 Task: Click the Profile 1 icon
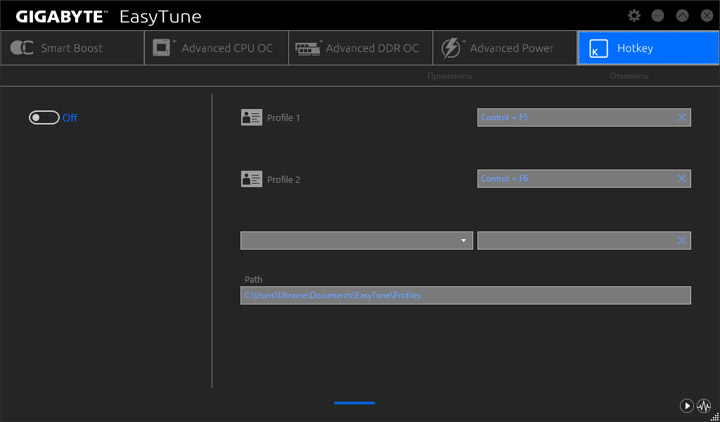pos(251,118)
